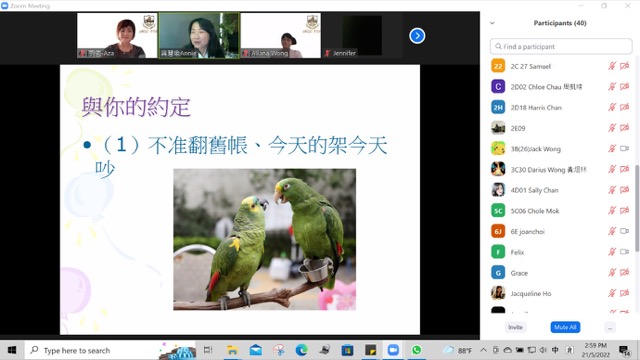This screenshot has height=360, width=640.
Task: Open WhatsApp from the taskbar
Action: coord(416,350)
